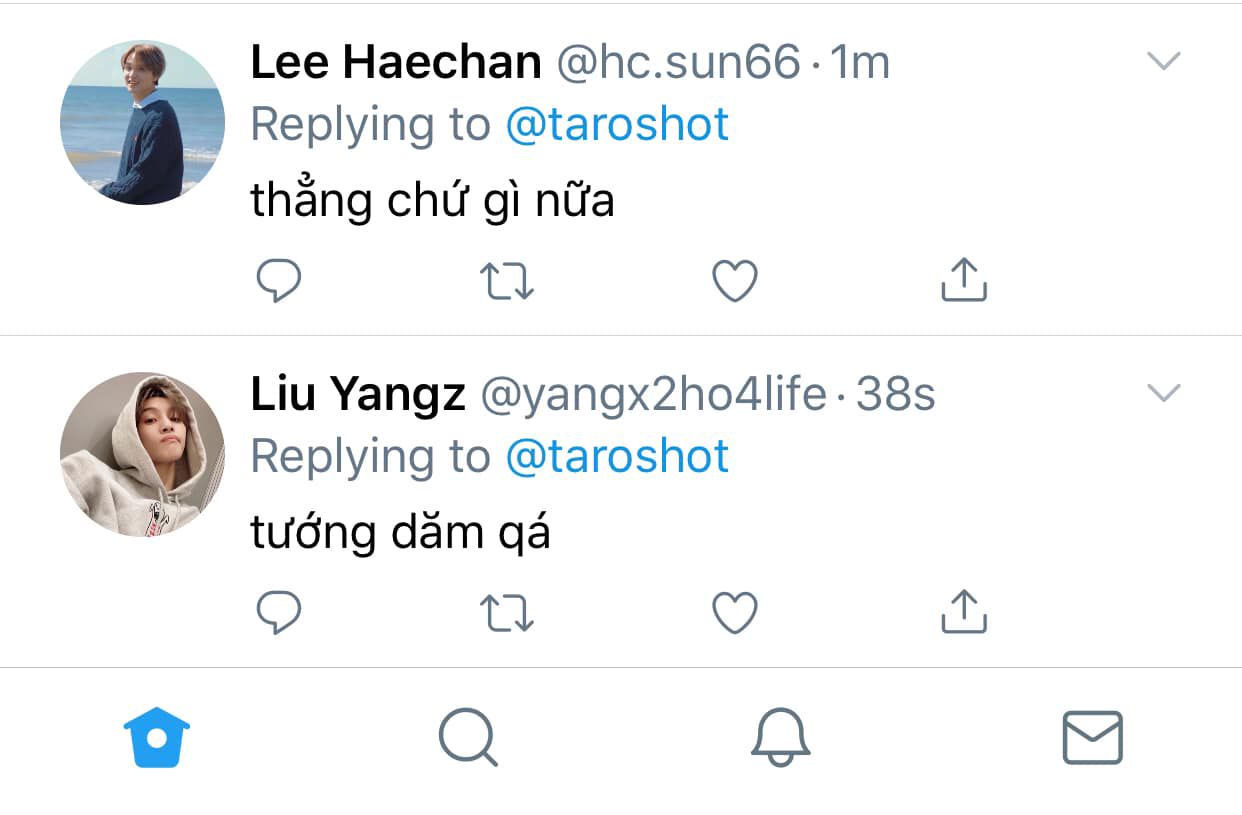Go to the Home tab
The image size is (1242, 815).
pyautogui.click(x=156, y=737)
